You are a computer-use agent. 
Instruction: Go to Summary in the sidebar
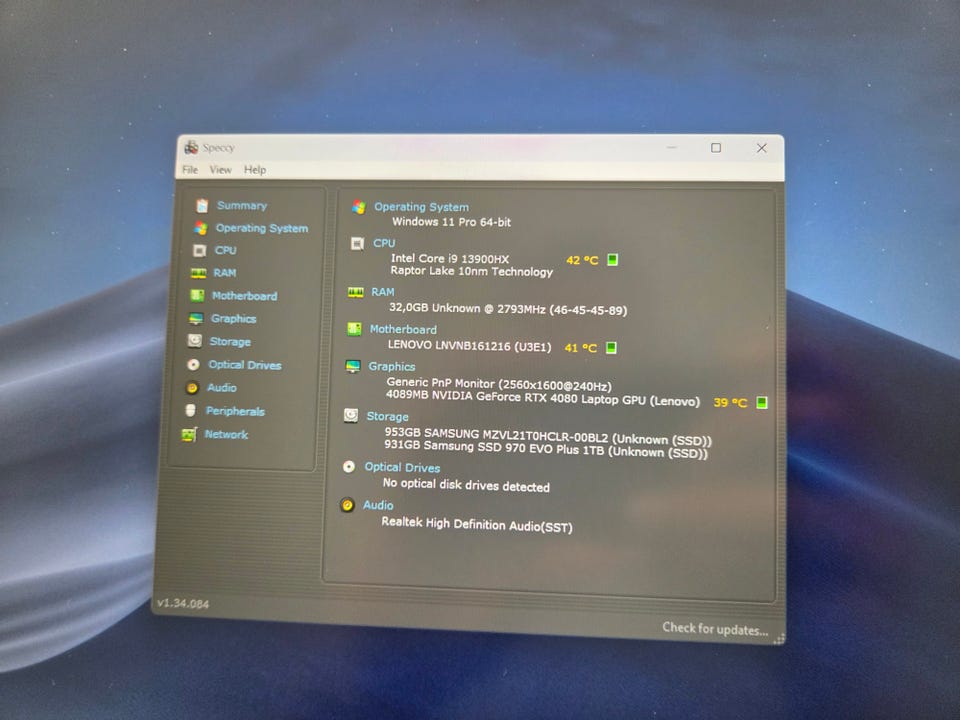242,206
